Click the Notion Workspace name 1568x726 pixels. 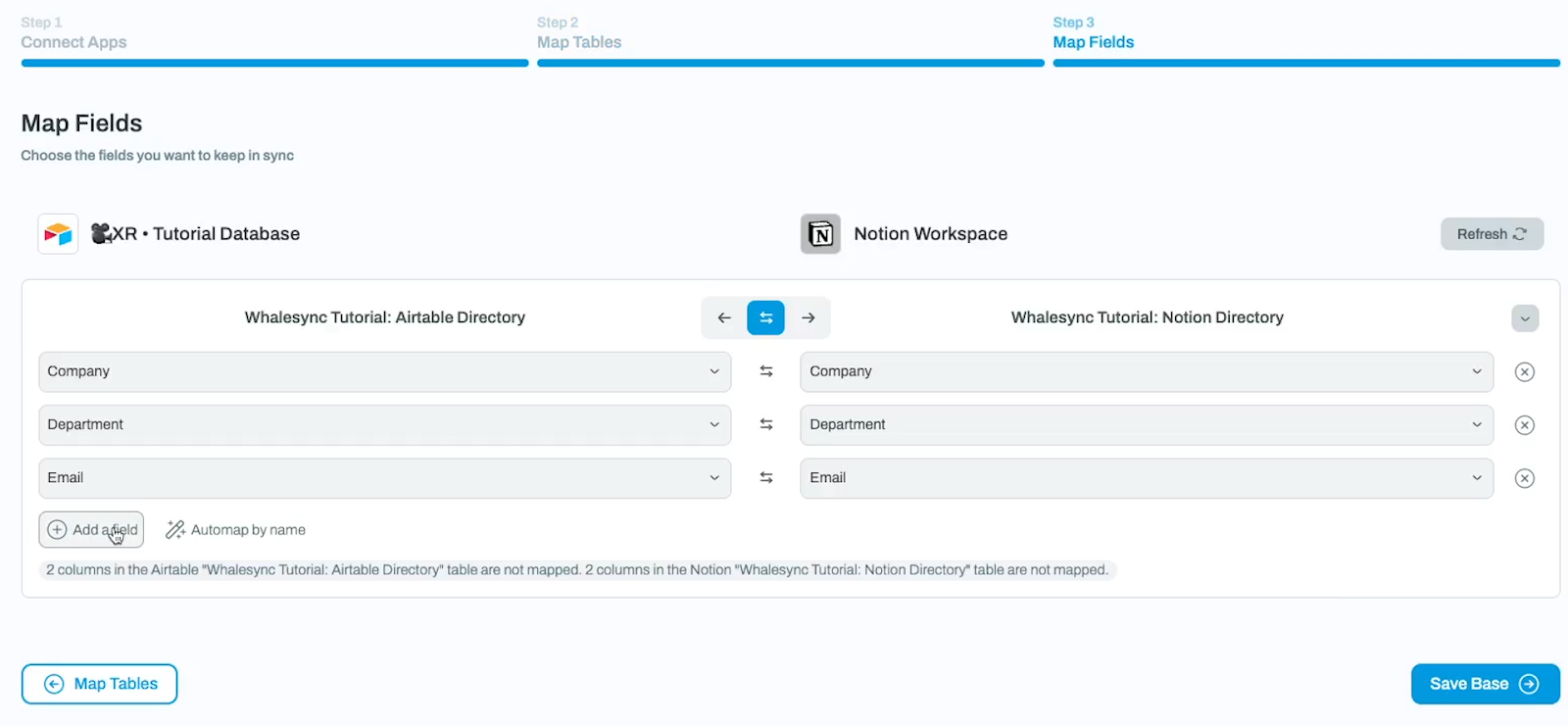[x=931, y=234]
